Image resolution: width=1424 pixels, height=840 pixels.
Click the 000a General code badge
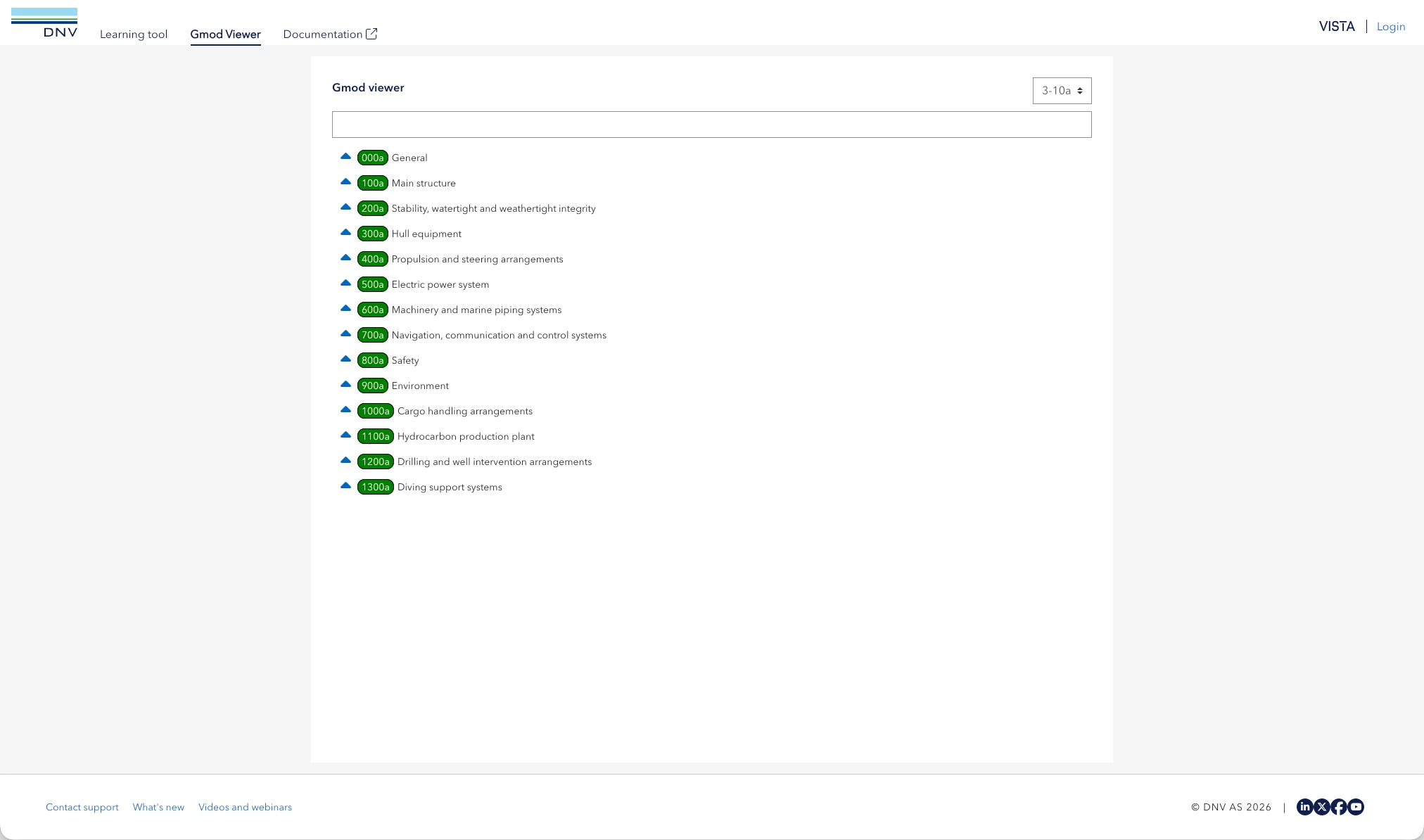tap(372, 158)
